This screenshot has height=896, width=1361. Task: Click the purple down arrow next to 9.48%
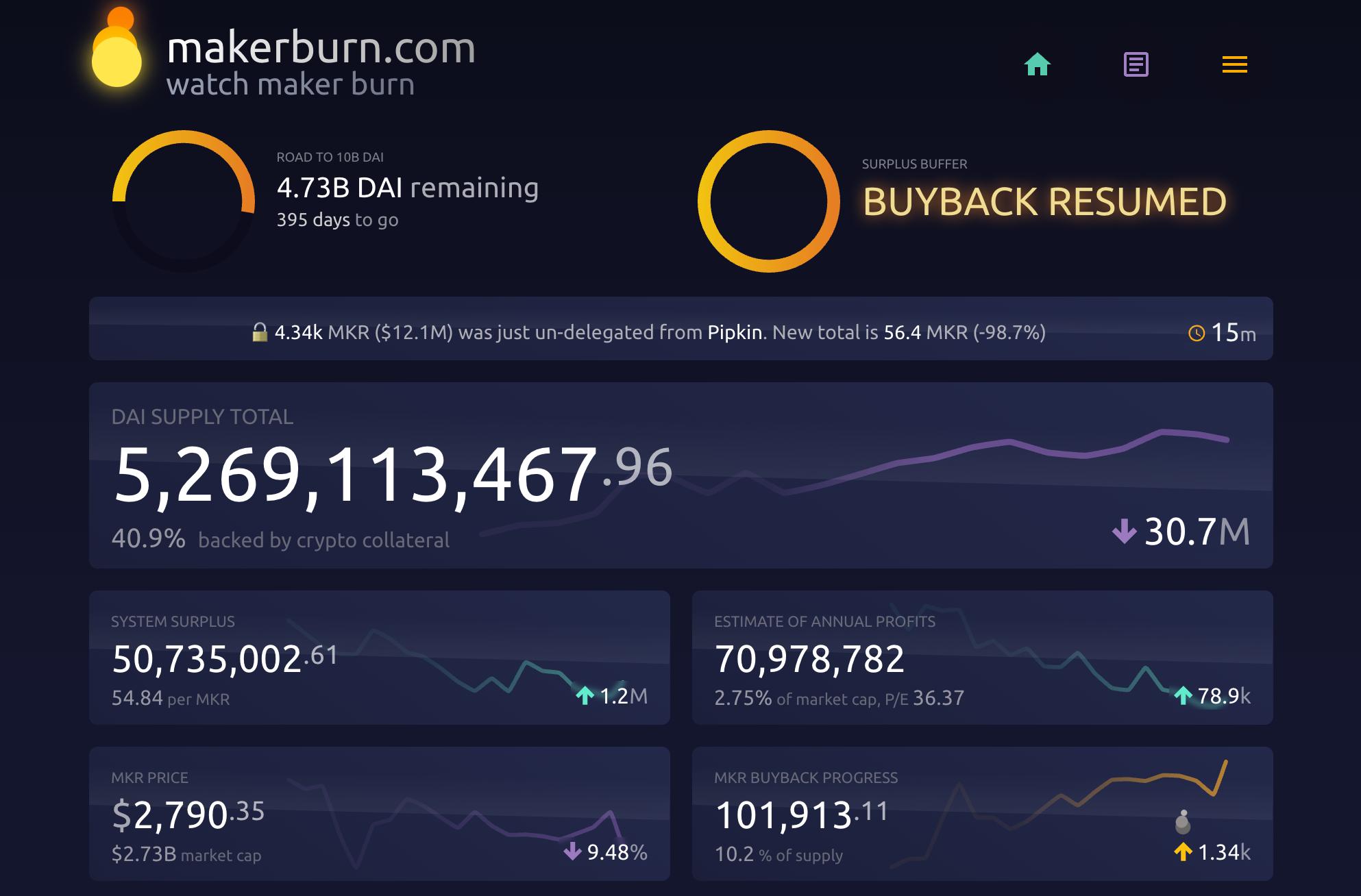[572, 851]
